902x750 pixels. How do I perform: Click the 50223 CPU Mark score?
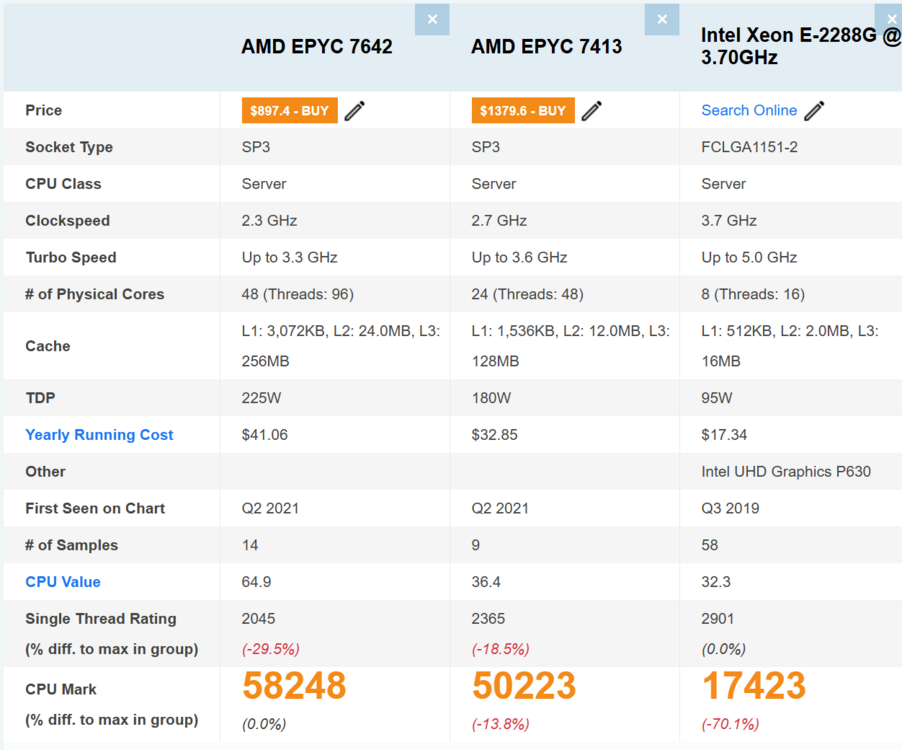point(523,686)
